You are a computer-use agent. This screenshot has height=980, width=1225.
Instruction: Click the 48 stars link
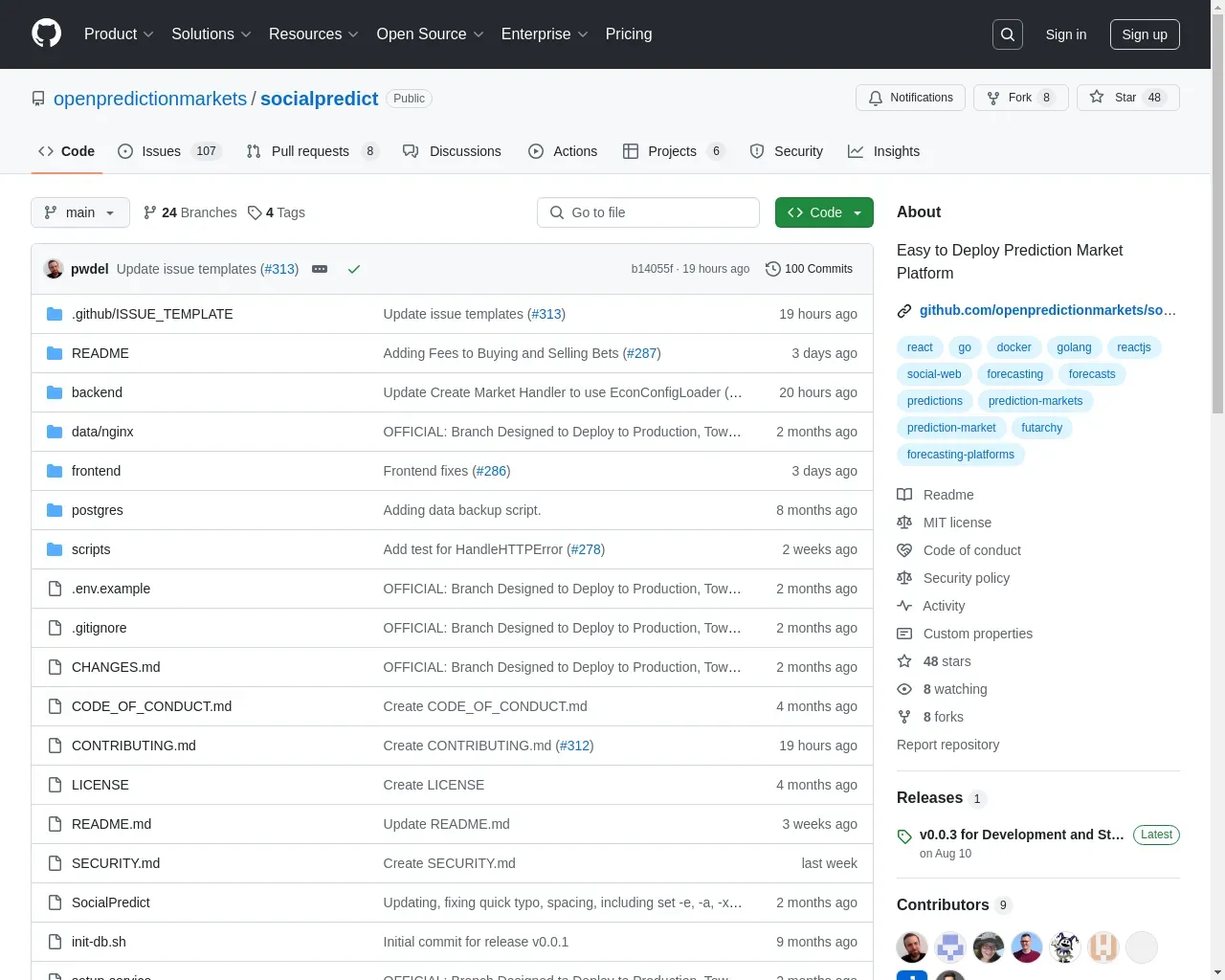(933, 661)
